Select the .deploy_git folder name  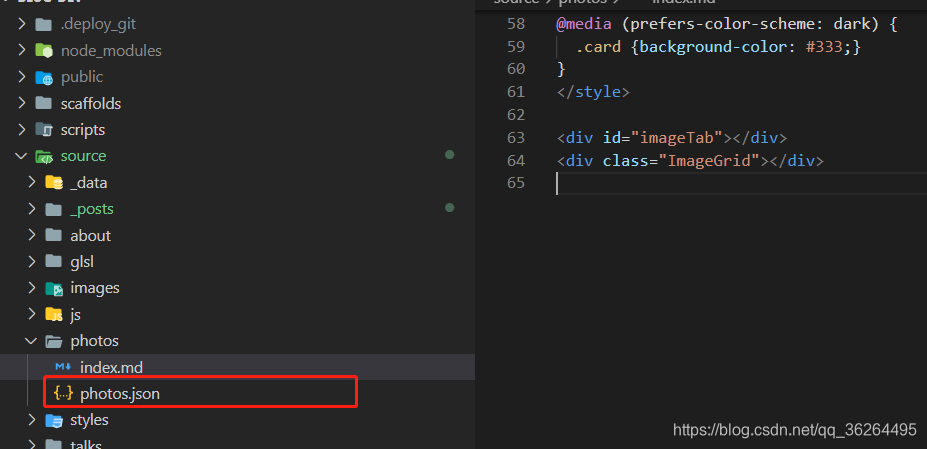(98, 24)
